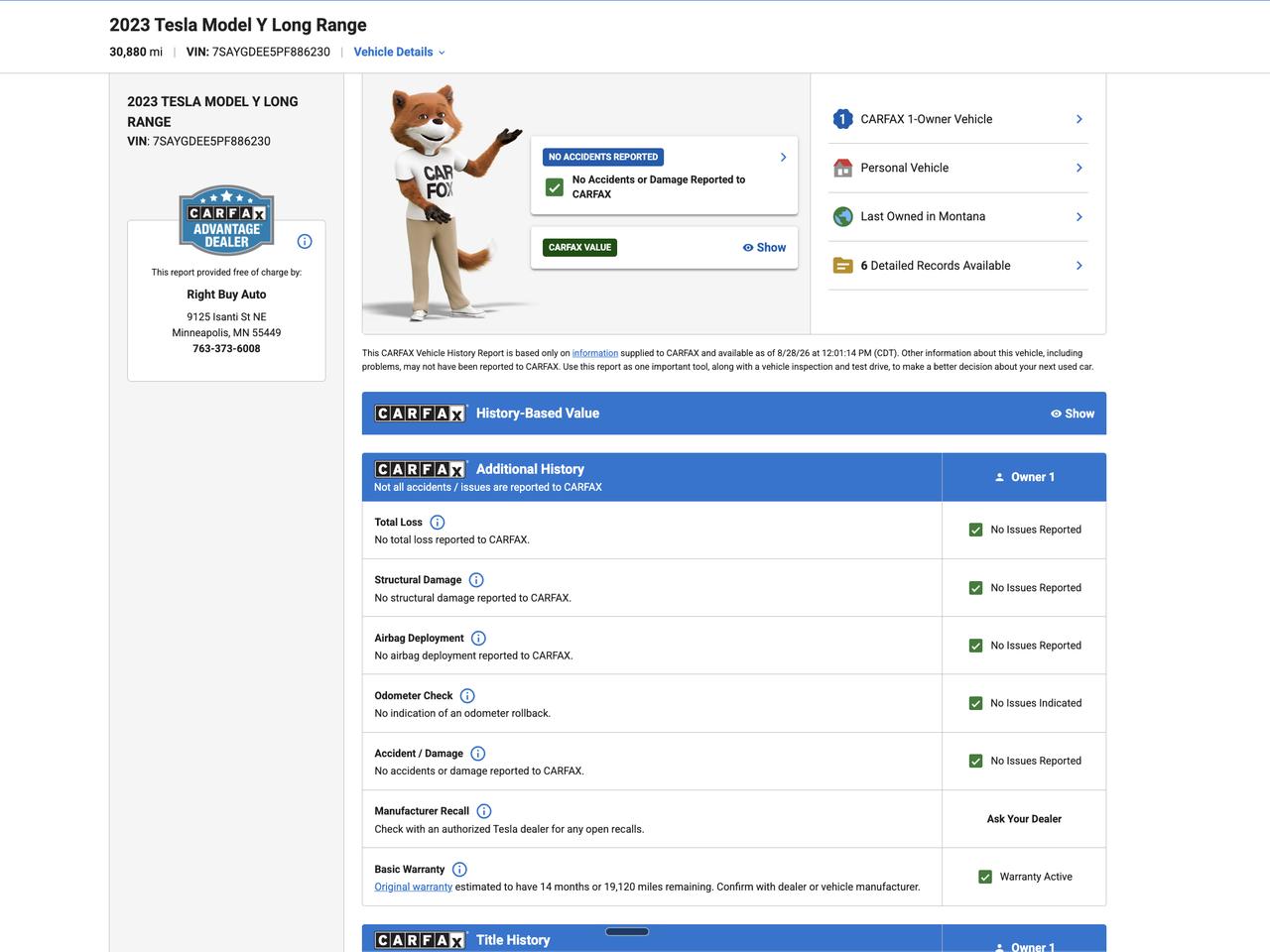Click the info icon next to Manufacturer Recall

(484, 811)
